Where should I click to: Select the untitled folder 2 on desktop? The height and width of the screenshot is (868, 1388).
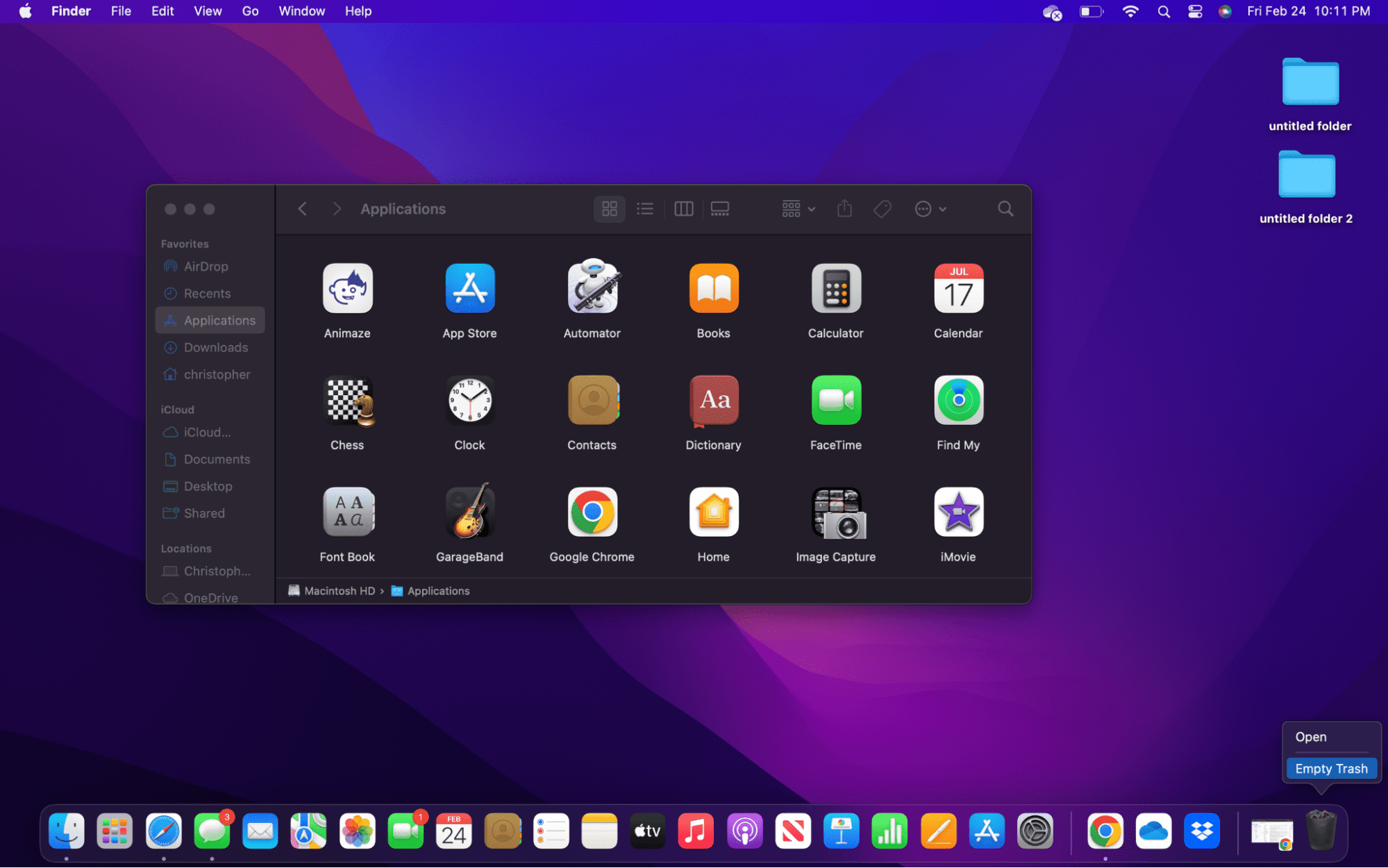point(1306,187)
